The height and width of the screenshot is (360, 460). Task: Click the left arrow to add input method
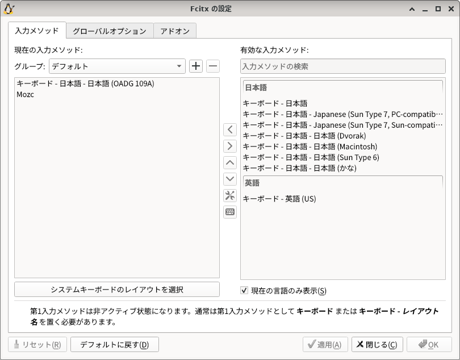230,129
